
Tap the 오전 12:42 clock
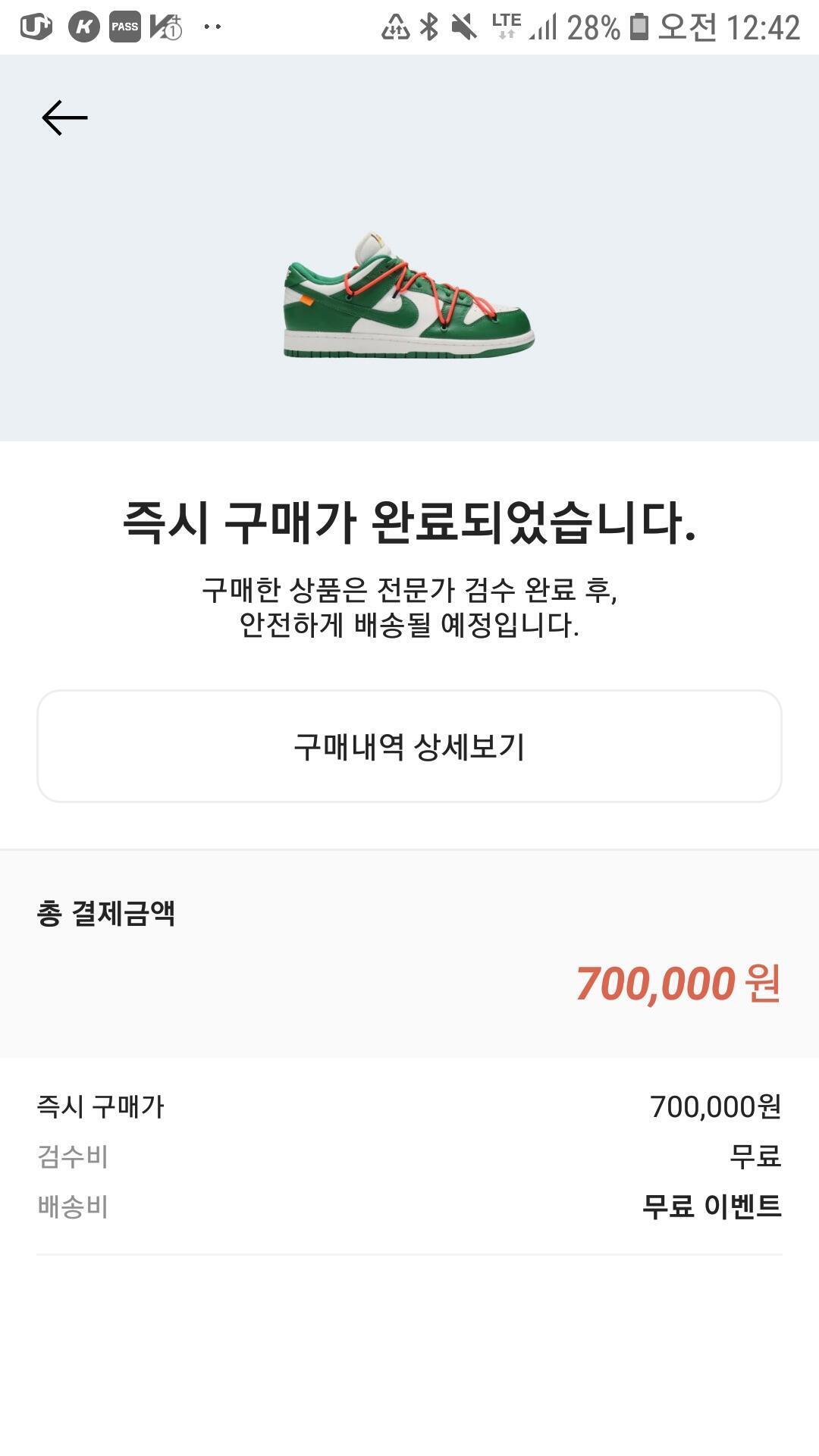pyautogui.click(x=729, y=27)
